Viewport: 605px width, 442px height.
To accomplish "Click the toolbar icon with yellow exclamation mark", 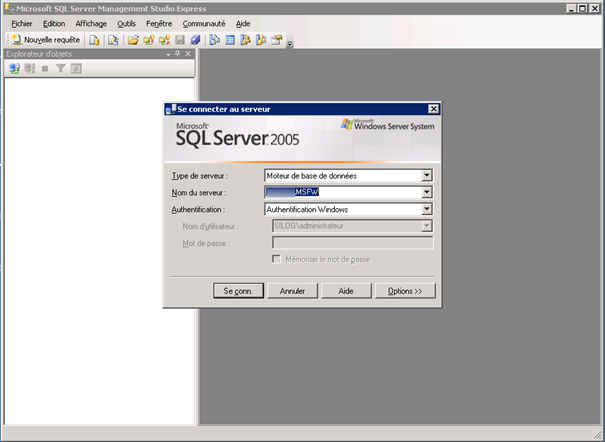I will 149,40.
